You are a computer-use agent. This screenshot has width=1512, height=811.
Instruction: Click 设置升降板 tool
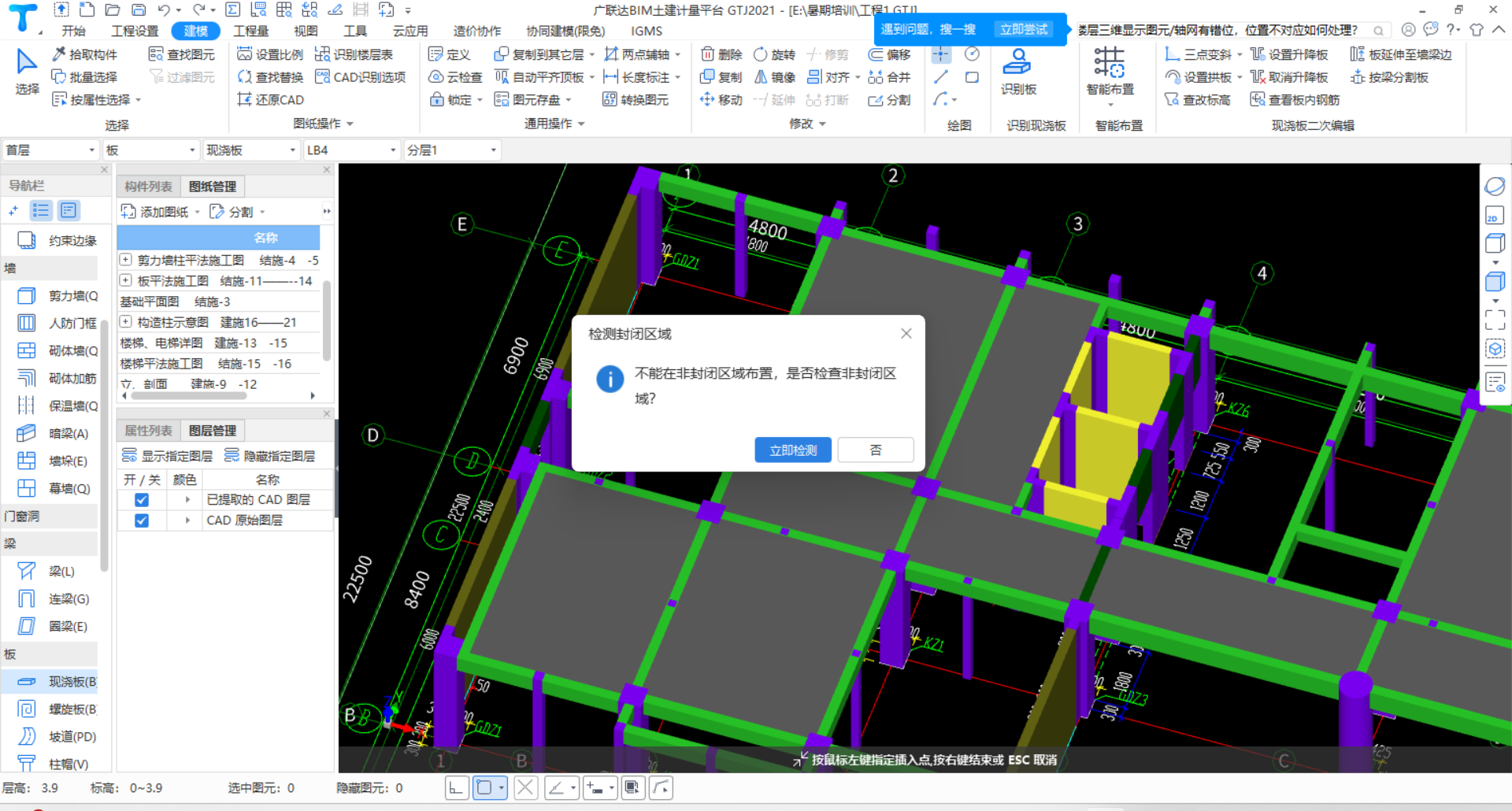click(1289, 54)
